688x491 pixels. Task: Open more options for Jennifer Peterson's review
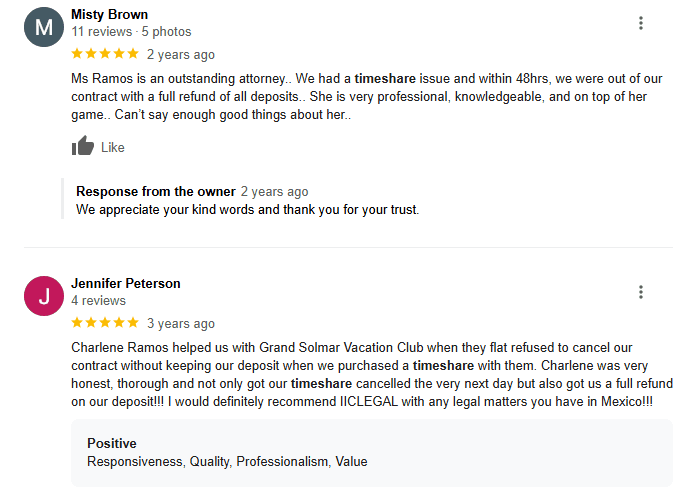(x=641, y=292)
